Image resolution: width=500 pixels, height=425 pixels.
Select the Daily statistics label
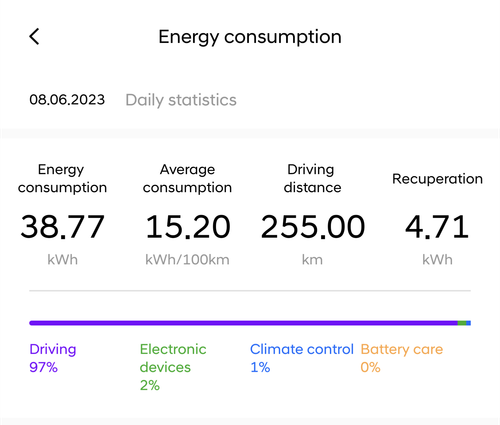point(181,100)
